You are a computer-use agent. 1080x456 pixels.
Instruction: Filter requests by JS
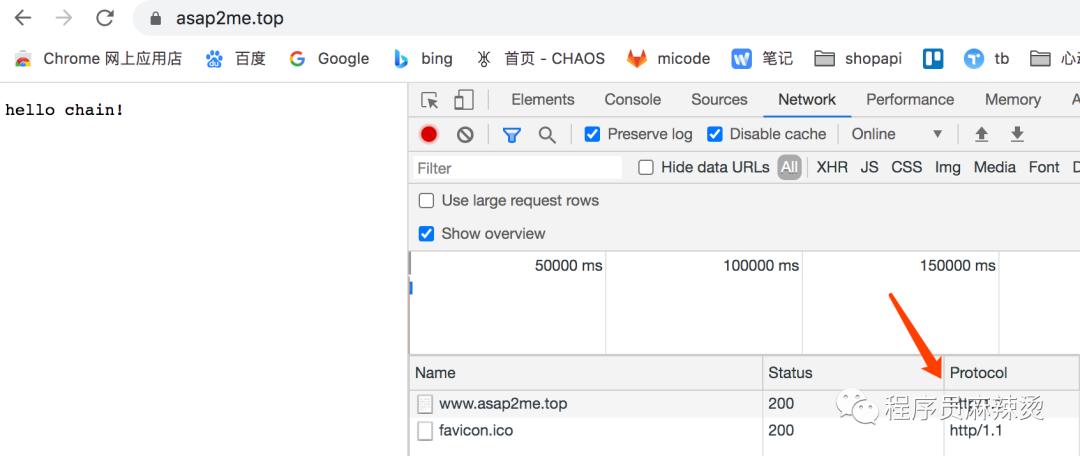click(869, 167)
